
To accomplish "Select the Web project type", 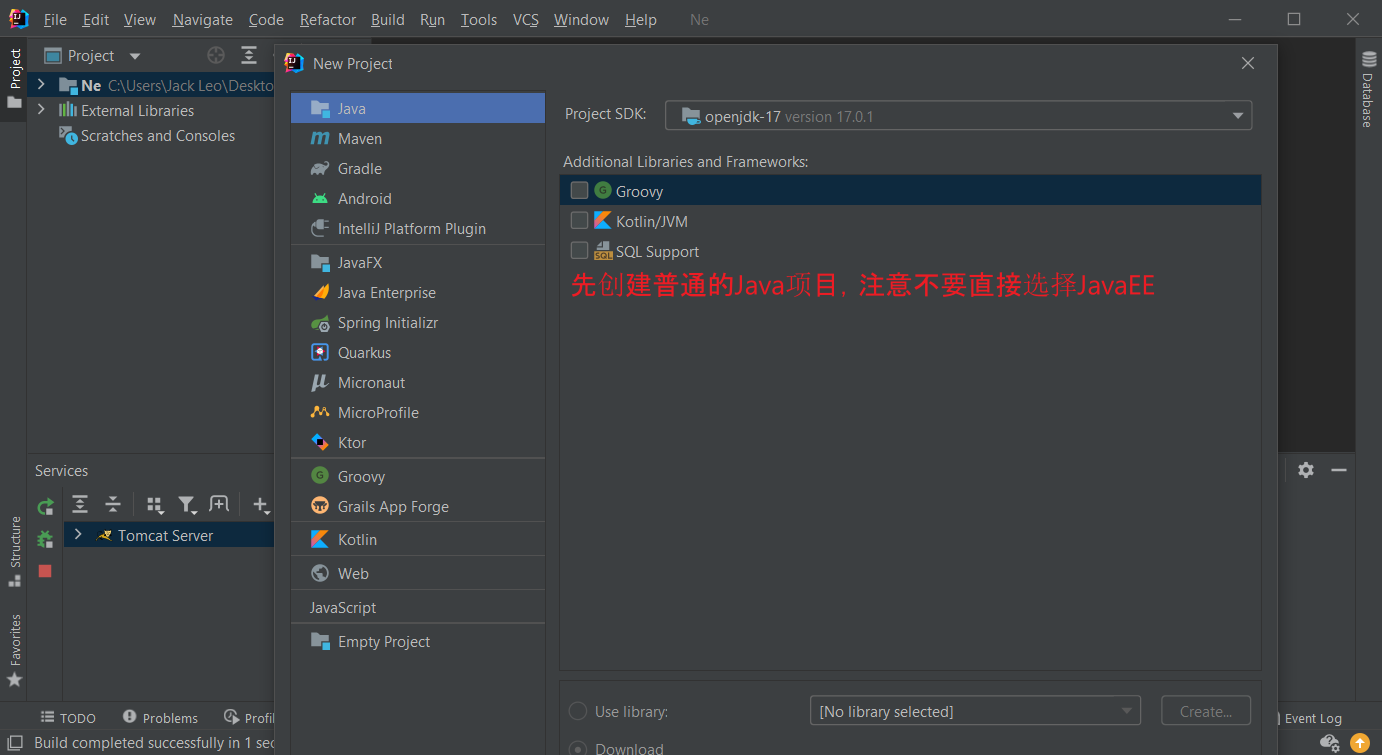I will tap(418, 573).
